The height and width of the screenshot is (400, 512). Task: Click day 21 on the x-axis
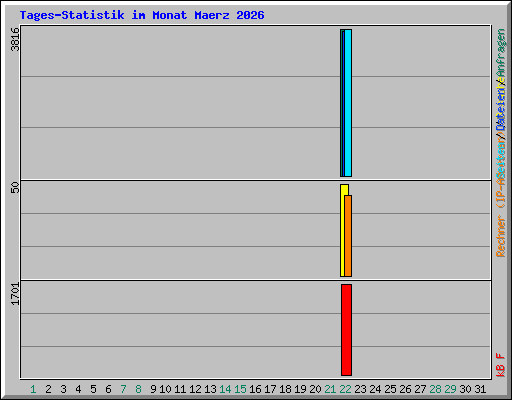point(330,389)
